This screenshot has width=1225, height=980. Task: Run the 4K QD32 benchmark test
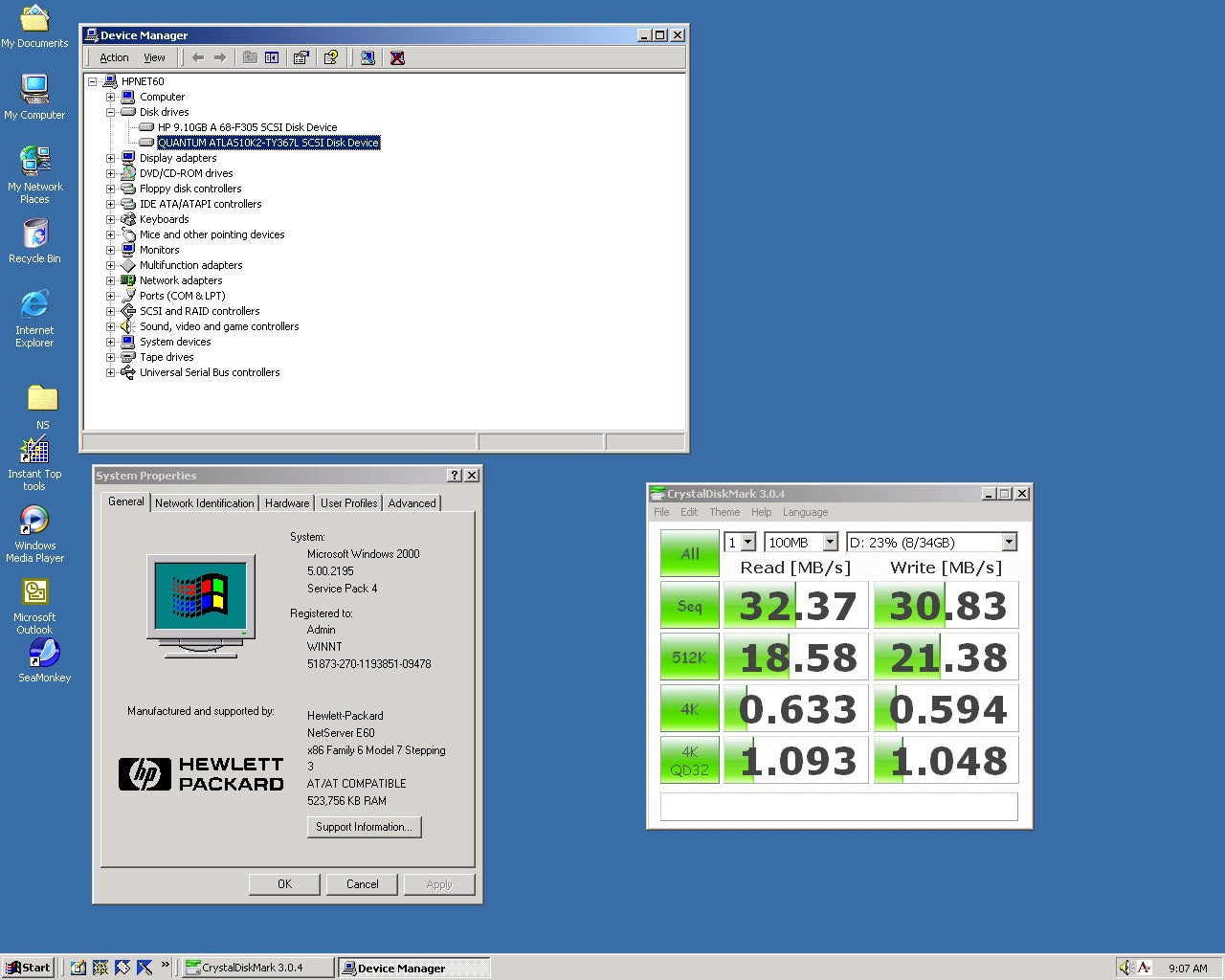[x=689, y=761]
